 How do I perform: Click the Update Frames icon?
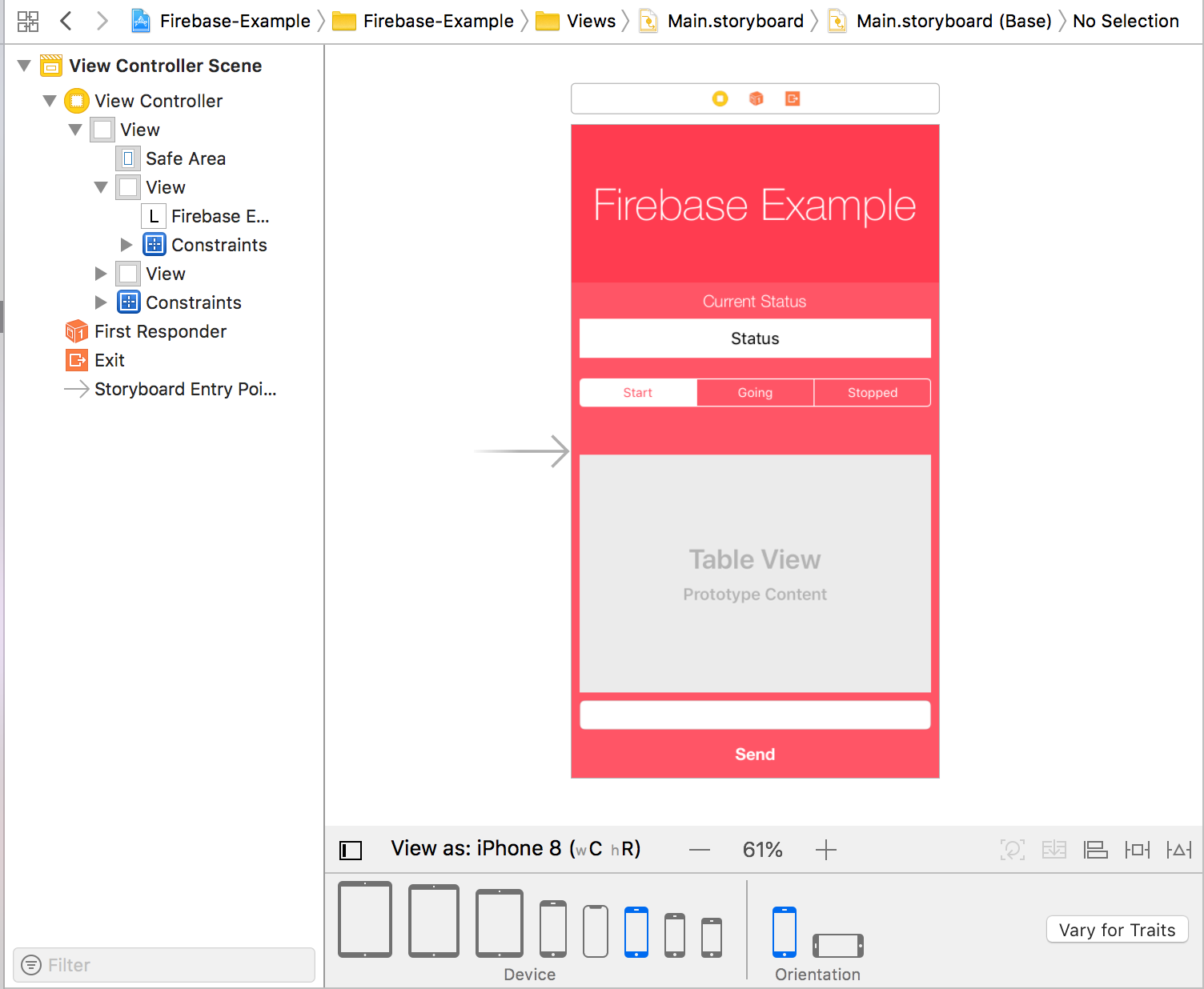click(x=1013, y=850)
